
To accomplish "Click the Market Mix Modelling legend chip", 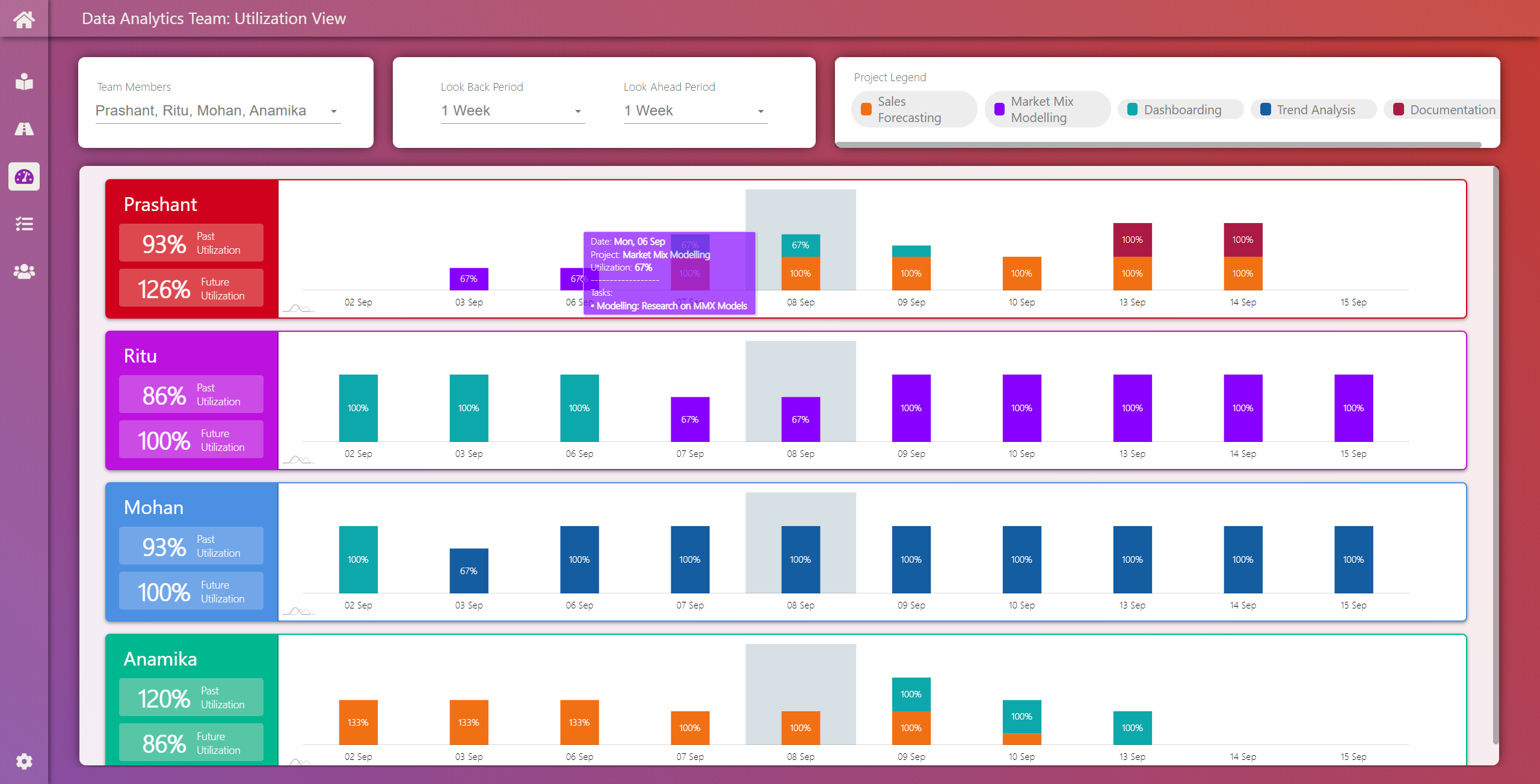I will pyautogui.click(x=1047, y=109).
